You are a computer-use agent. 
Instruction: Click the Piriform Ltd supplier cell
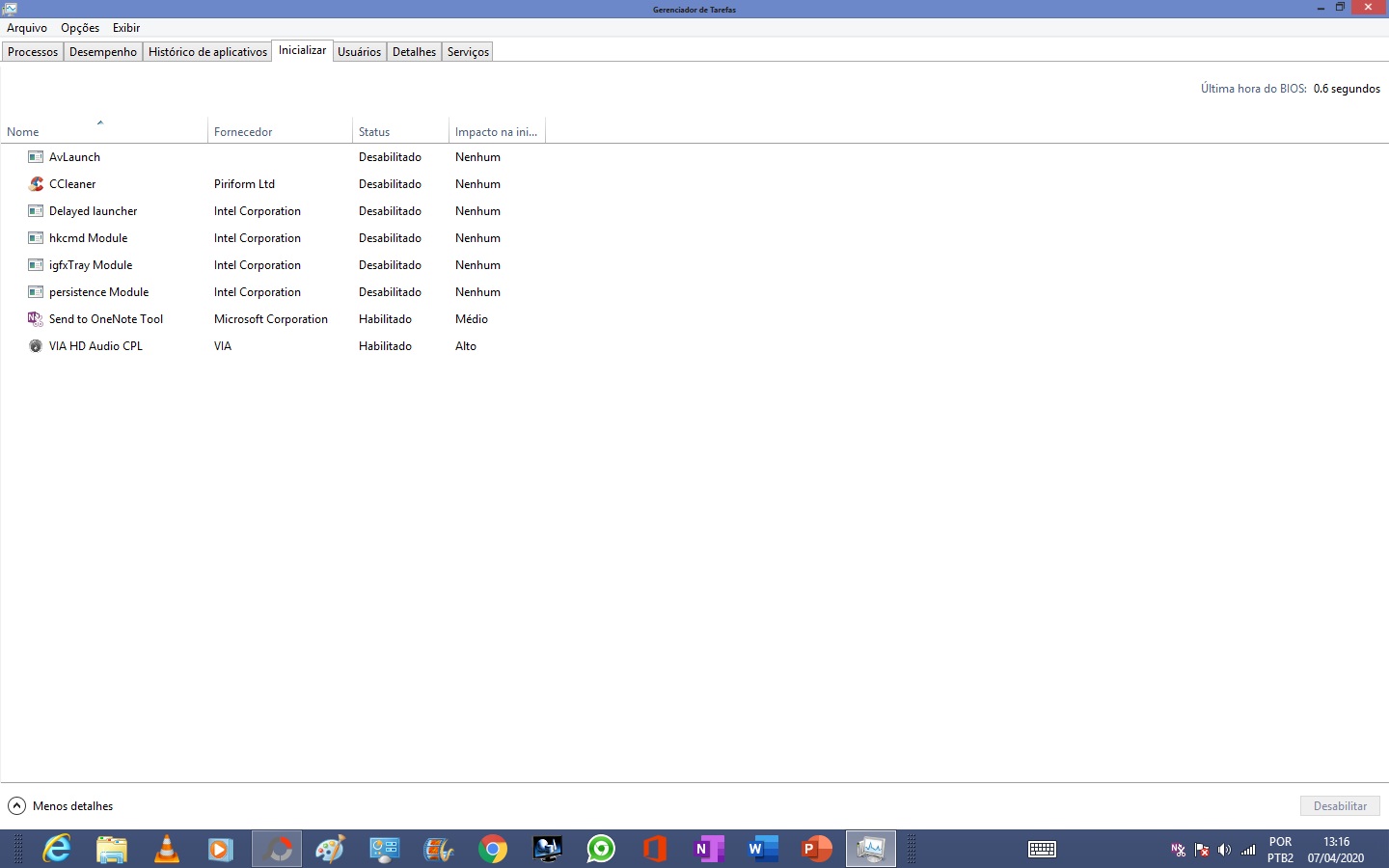tap(244, 184)
